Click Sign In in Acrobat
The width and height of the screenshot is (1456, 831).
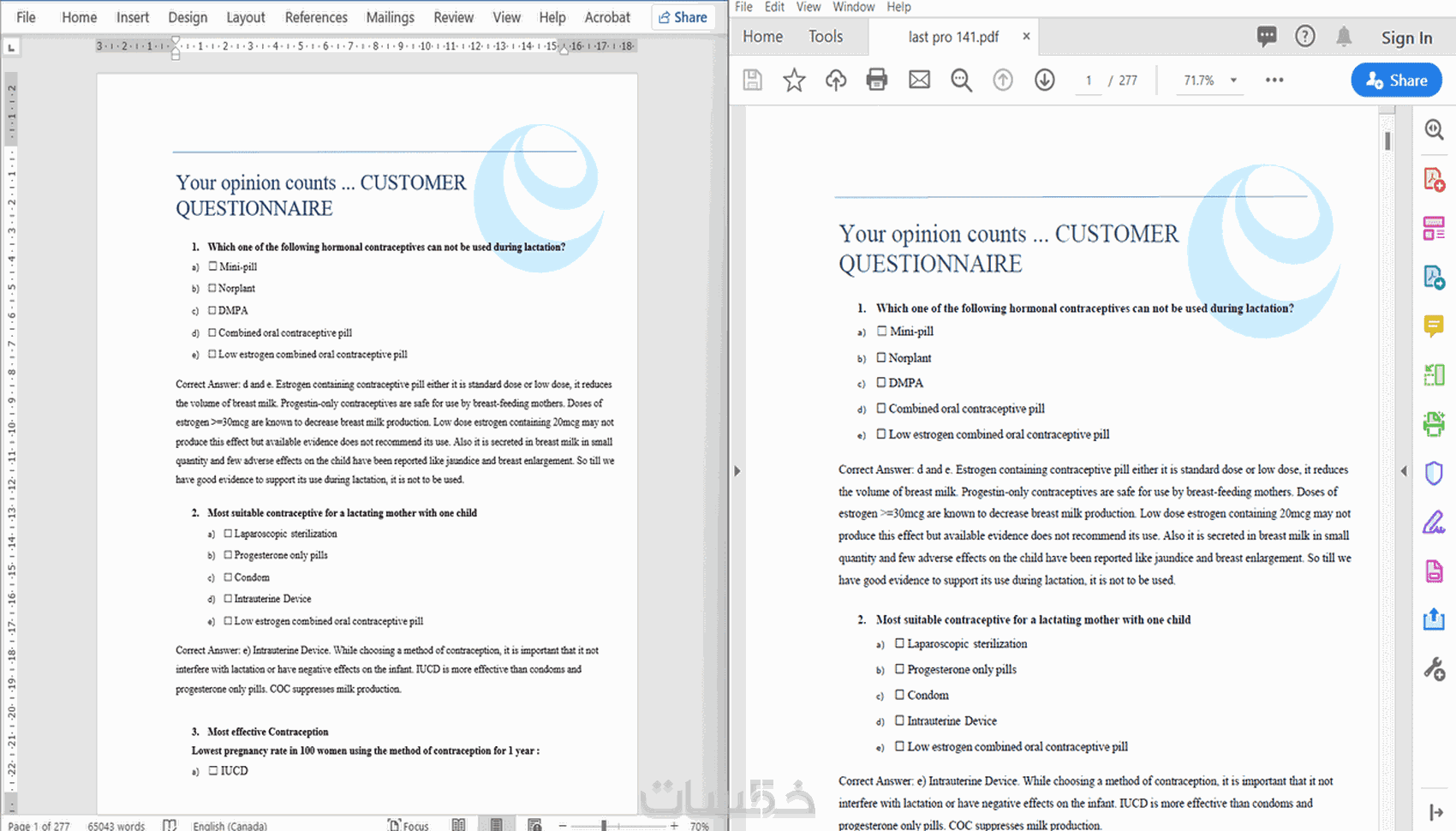tap(1406, 38)
